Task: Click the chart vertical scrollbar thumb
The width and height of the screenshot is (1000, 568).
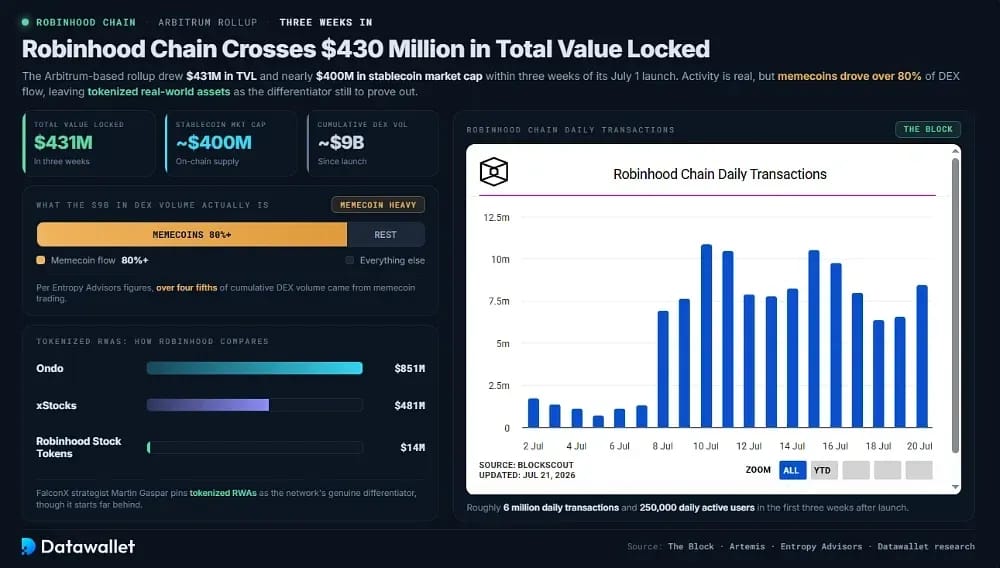Action: (955, 305)
